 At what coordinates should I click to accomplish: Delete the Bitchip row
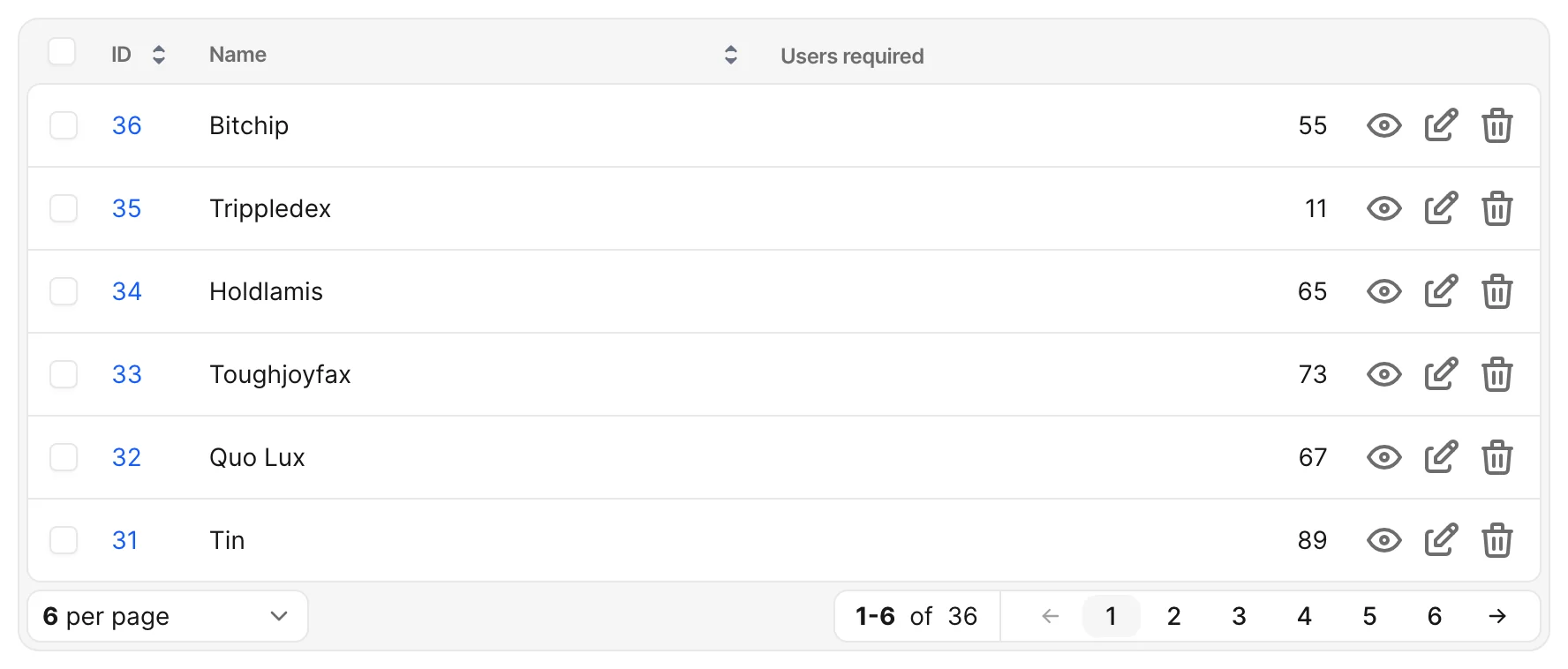click(x=1497, y=125)
